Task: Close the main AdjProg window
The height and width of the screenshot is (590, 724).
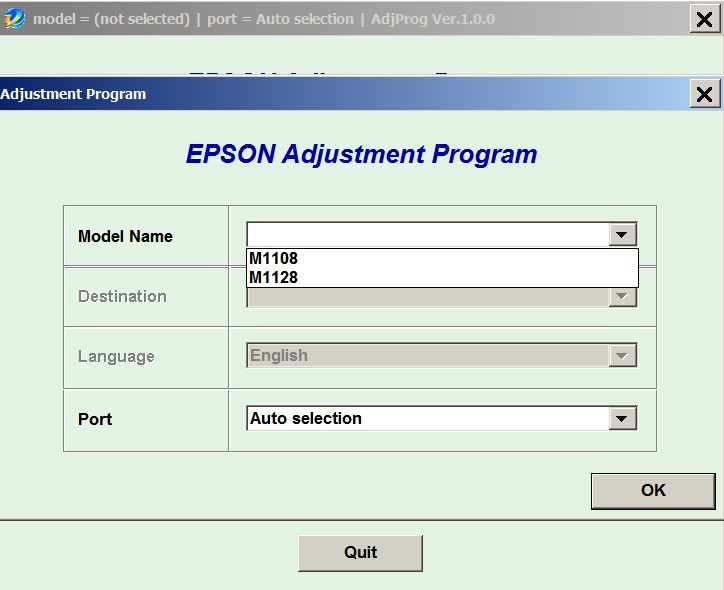Action: pyautogui.click(x=704, y=19)
